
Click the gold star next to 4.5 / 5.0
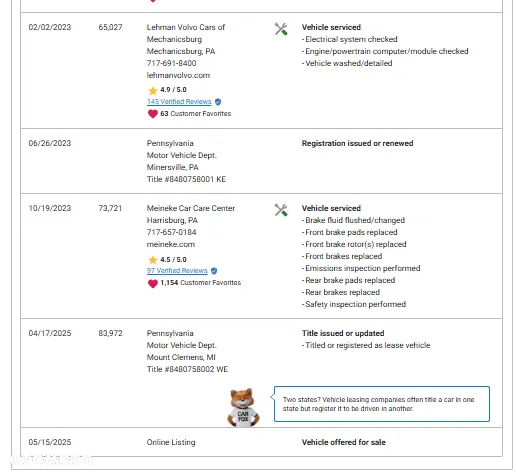point(153,260)
